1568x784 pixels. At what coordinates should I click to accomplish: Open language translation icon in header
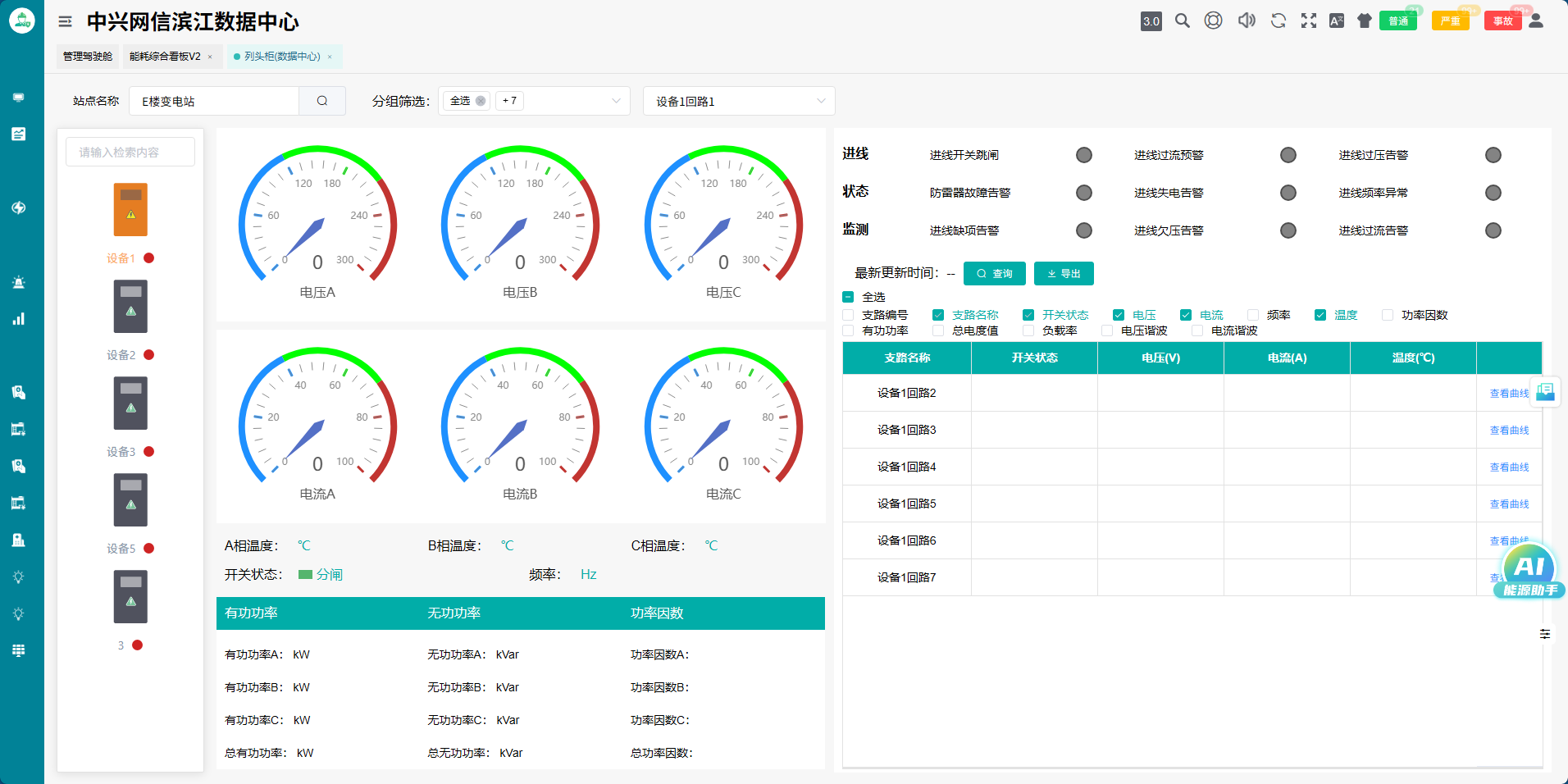pyautogui.click(x=1337, y=21)
